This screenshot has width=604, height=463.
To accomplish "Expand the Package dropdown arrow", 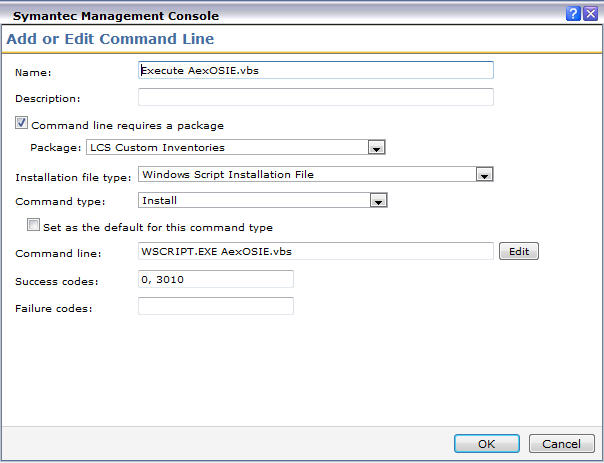I will point(376,148).
